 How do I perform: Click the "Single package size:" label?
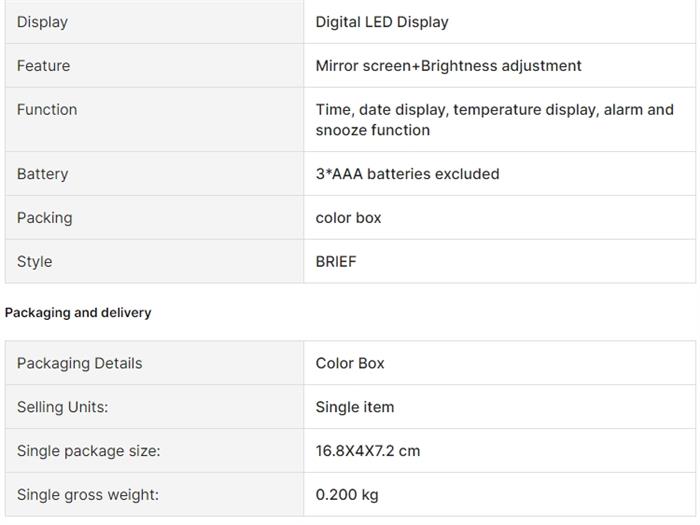tap(88, 451)
